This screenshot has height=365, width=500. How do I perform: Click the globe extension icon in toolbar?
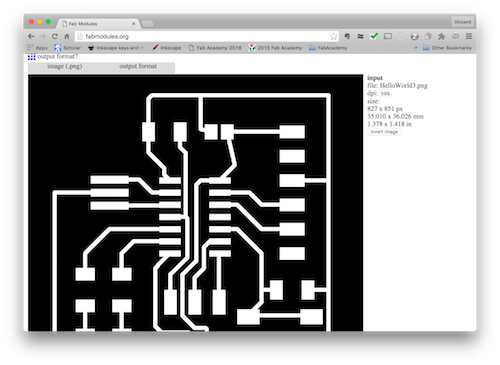[x=415, y=36]
